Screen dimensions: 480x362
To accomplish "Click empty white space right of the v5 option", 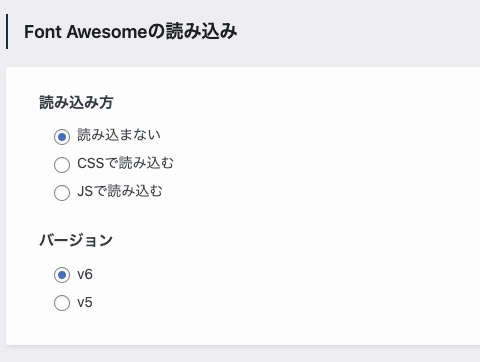I will pos(267,303).
